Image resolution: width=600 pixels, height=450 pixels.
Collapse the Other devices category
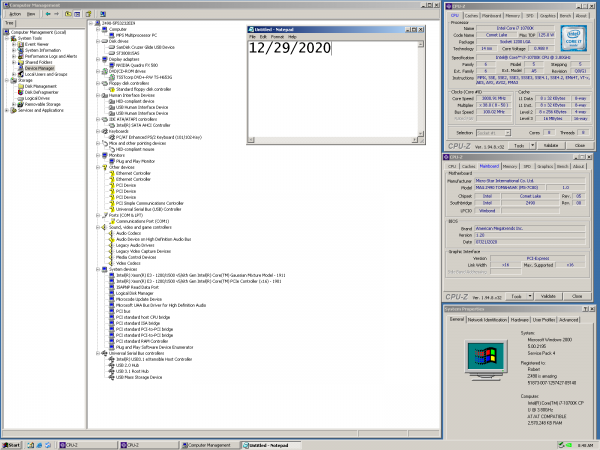[98, 167]
